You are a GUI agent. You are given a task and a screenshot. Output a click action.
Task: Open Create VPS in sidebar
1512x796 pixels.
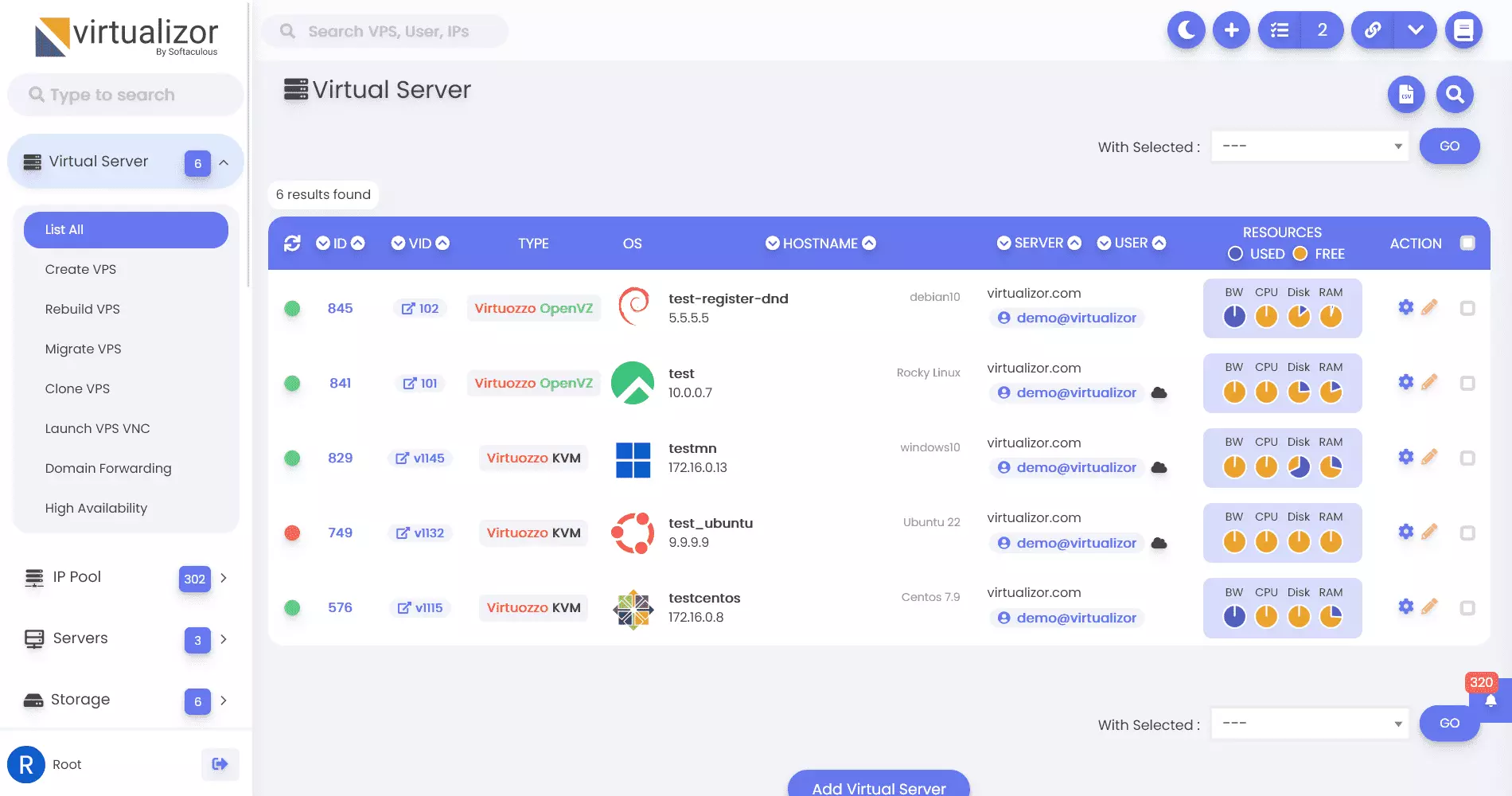(x=80, y=269)
